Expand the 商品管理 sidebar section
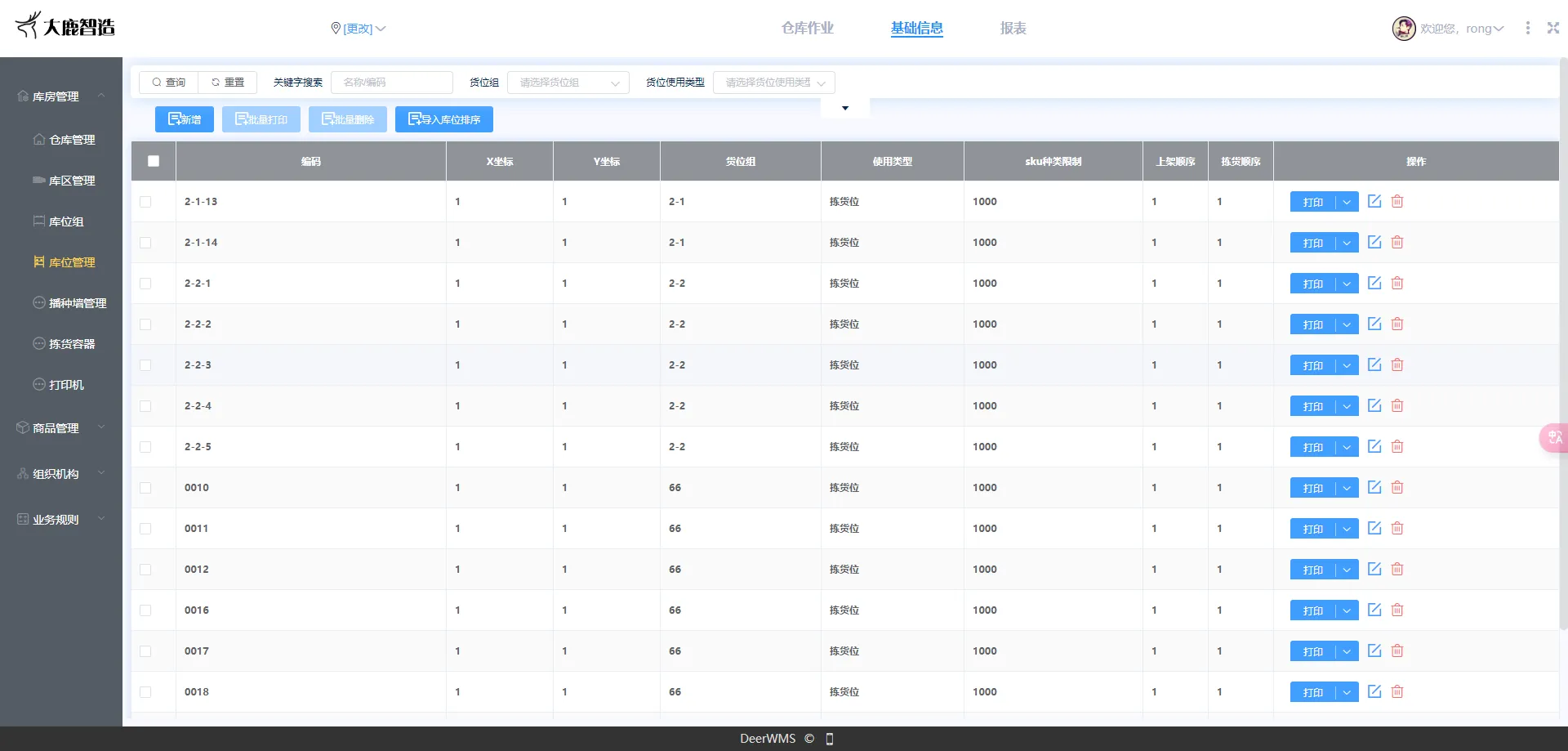Image resolution: width=1568 pixels, height=751 pixels. pos(61,427)
